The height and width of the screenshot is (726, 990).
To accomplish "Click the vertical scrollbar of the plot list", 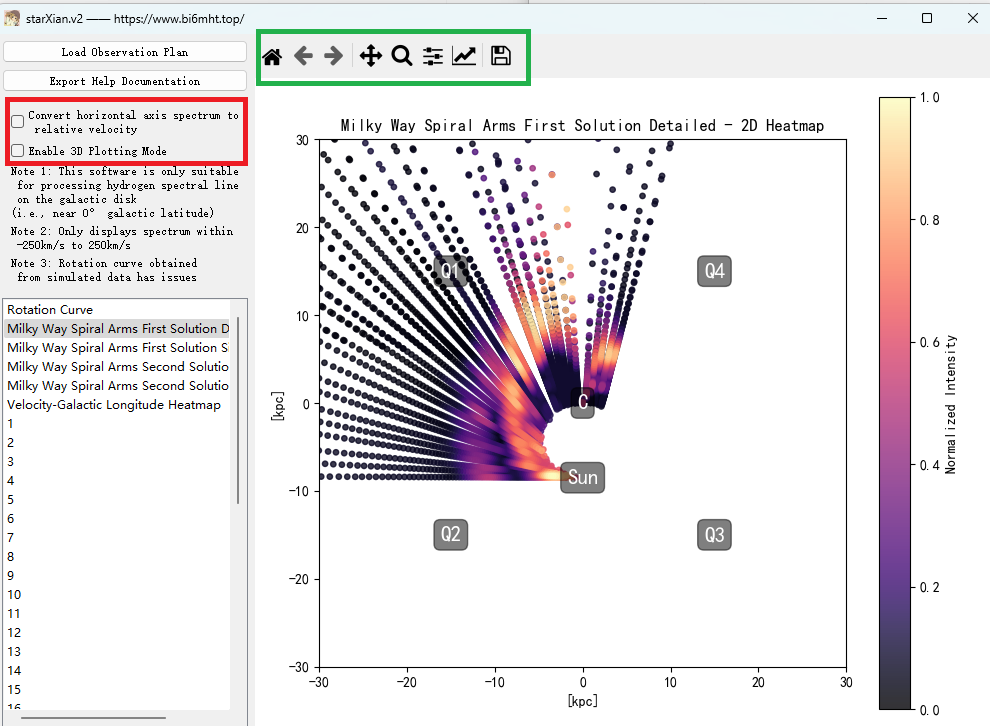I will click(238, 420).
